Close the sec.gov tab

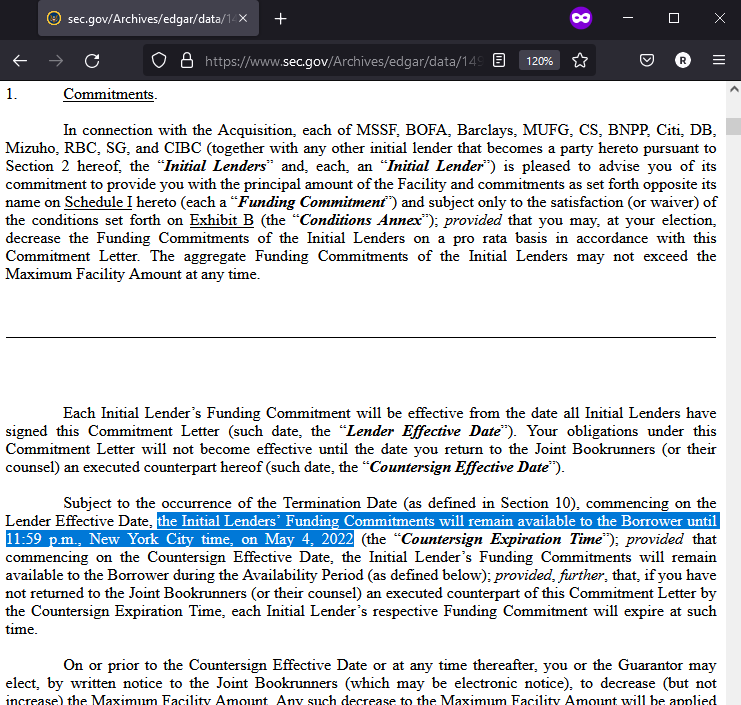click(x=245, y=19)
